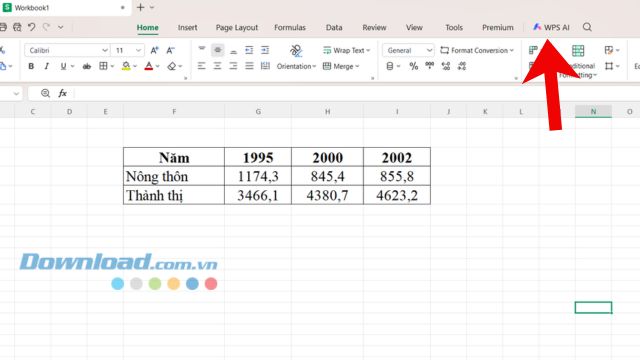Open the Font size 11 dropdown
Image resolution: width=640 pixels, height=360 pixels.
point(128,50)
